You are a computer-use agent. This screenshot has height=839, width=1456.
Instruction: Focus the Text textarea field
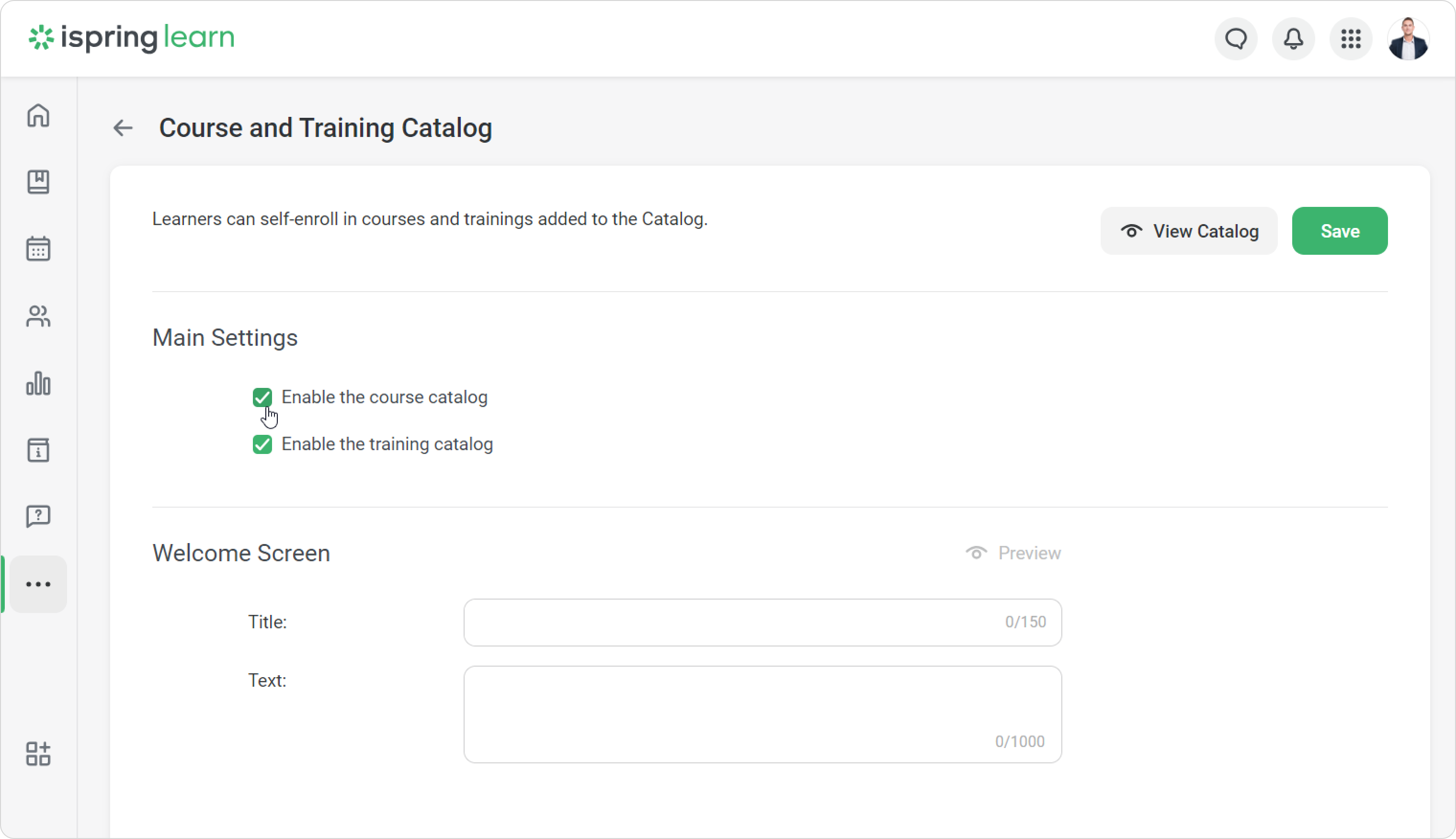click(762, 714)
